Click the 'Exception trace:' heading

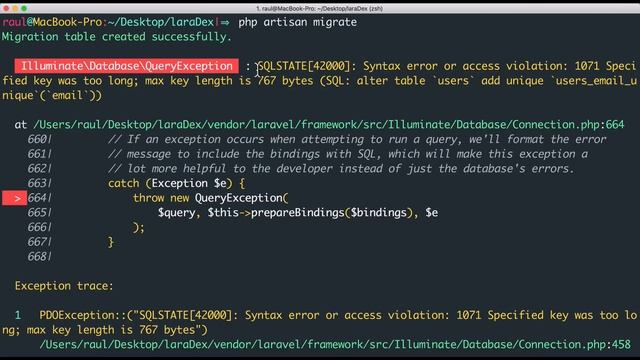click(x=64, y=286)
